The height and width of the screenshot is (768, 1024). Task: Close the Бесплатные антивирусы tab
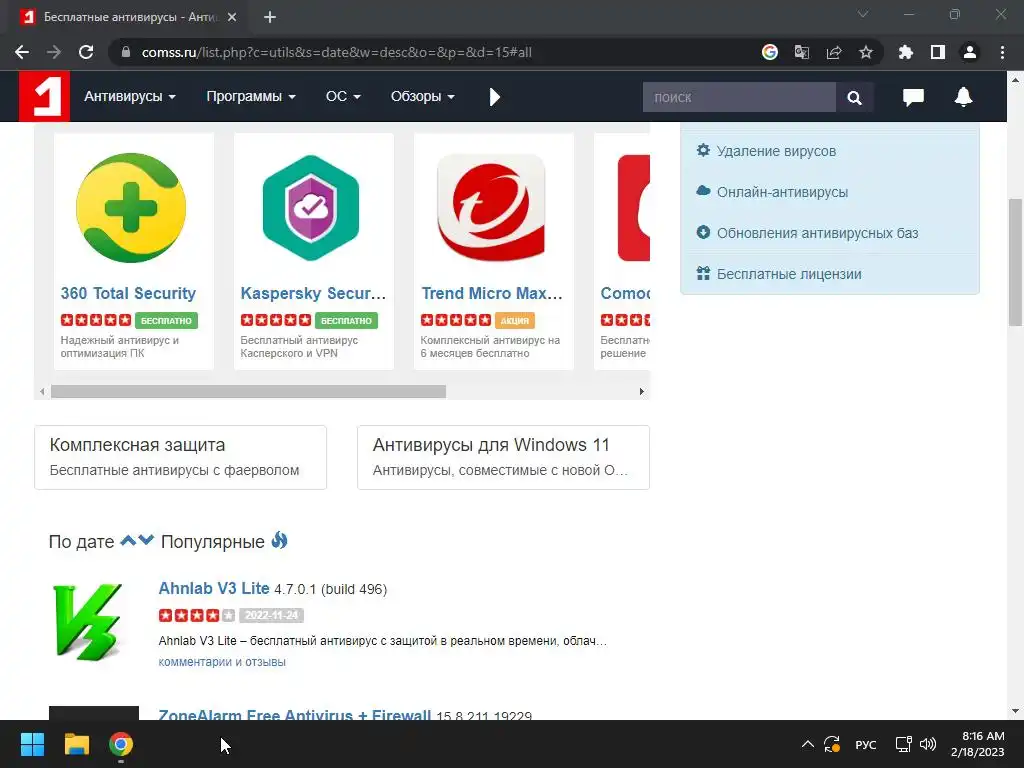232,17
